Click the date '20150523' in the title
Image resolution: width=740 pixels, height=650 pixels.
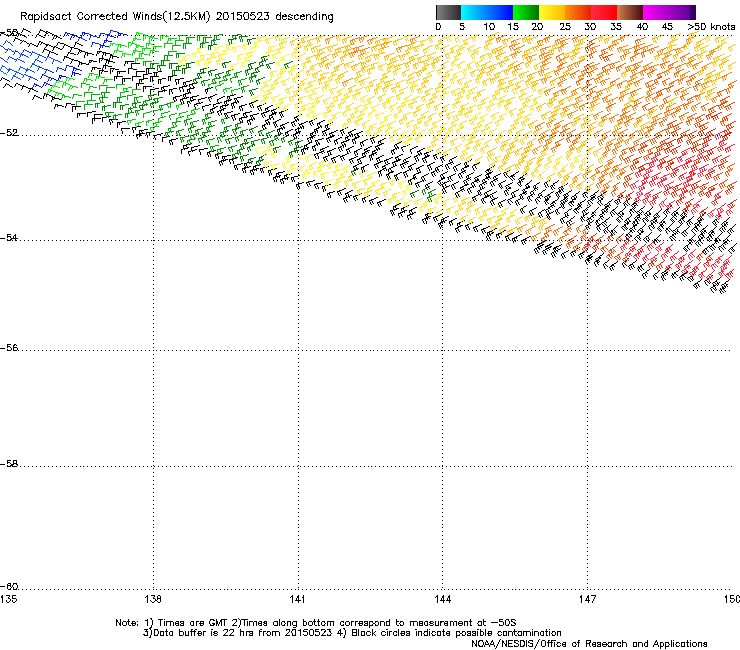(x=243, y=17)
